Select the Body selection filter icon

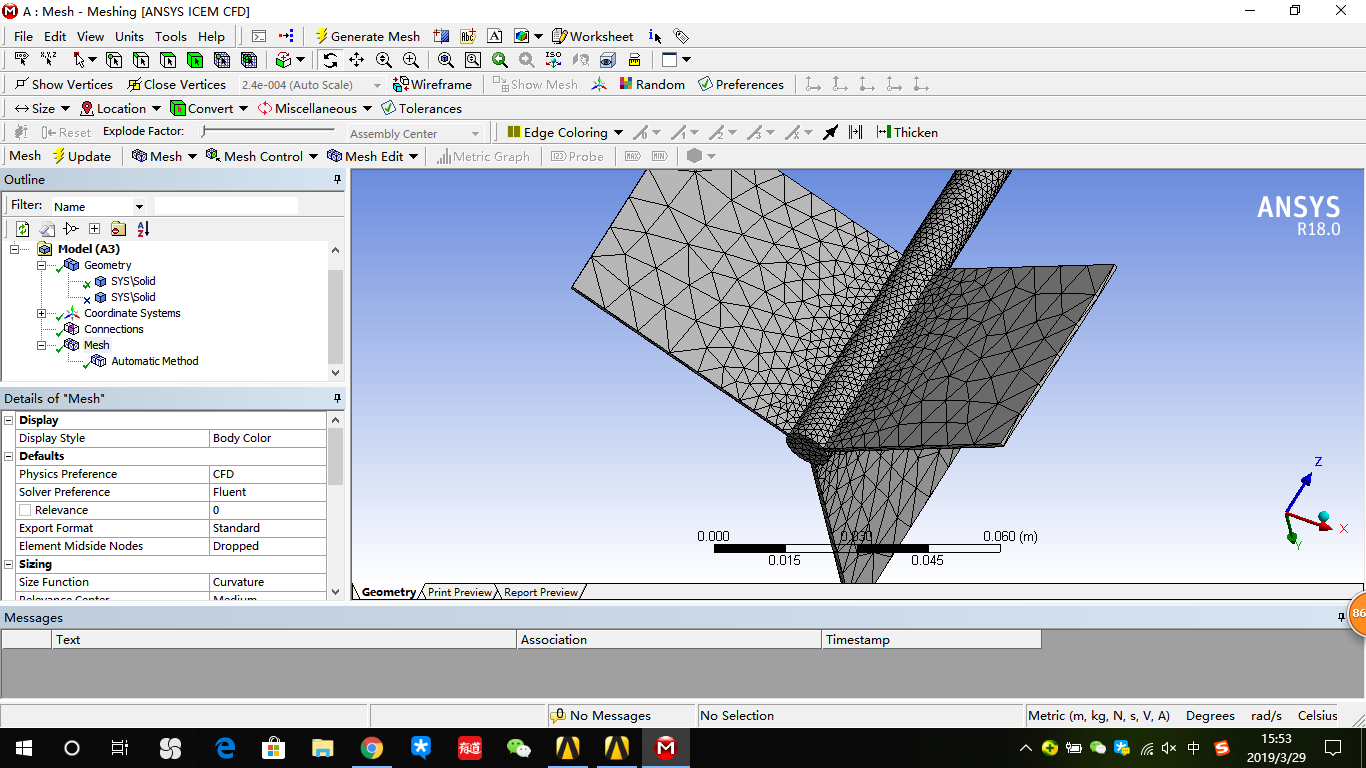click(x=194, y=60)
